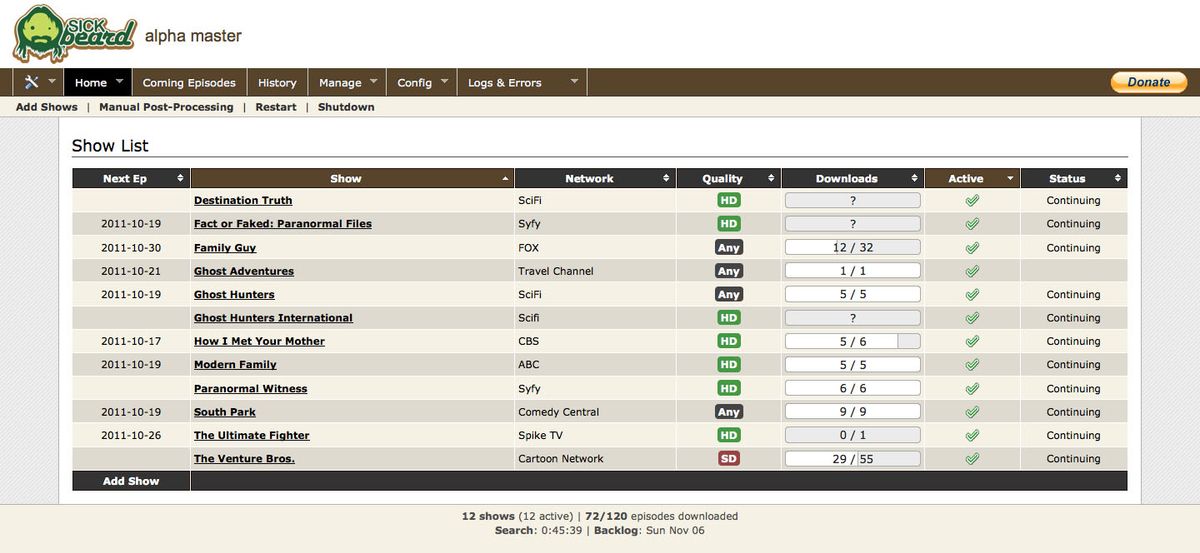Click the Any quality badge for Family Guy
Image resolution: width=1200 pixels, height=553 pixels.
(728, 247)
